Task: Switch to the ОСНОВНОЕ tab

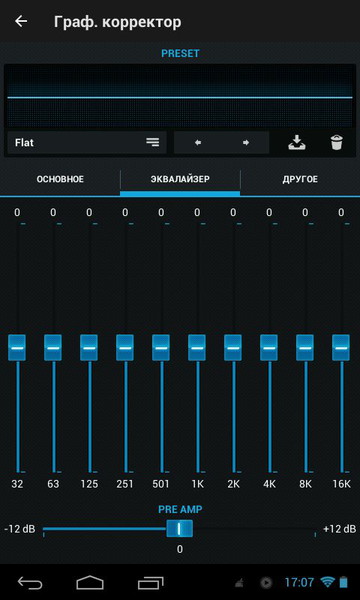Action: click(60, 179)
